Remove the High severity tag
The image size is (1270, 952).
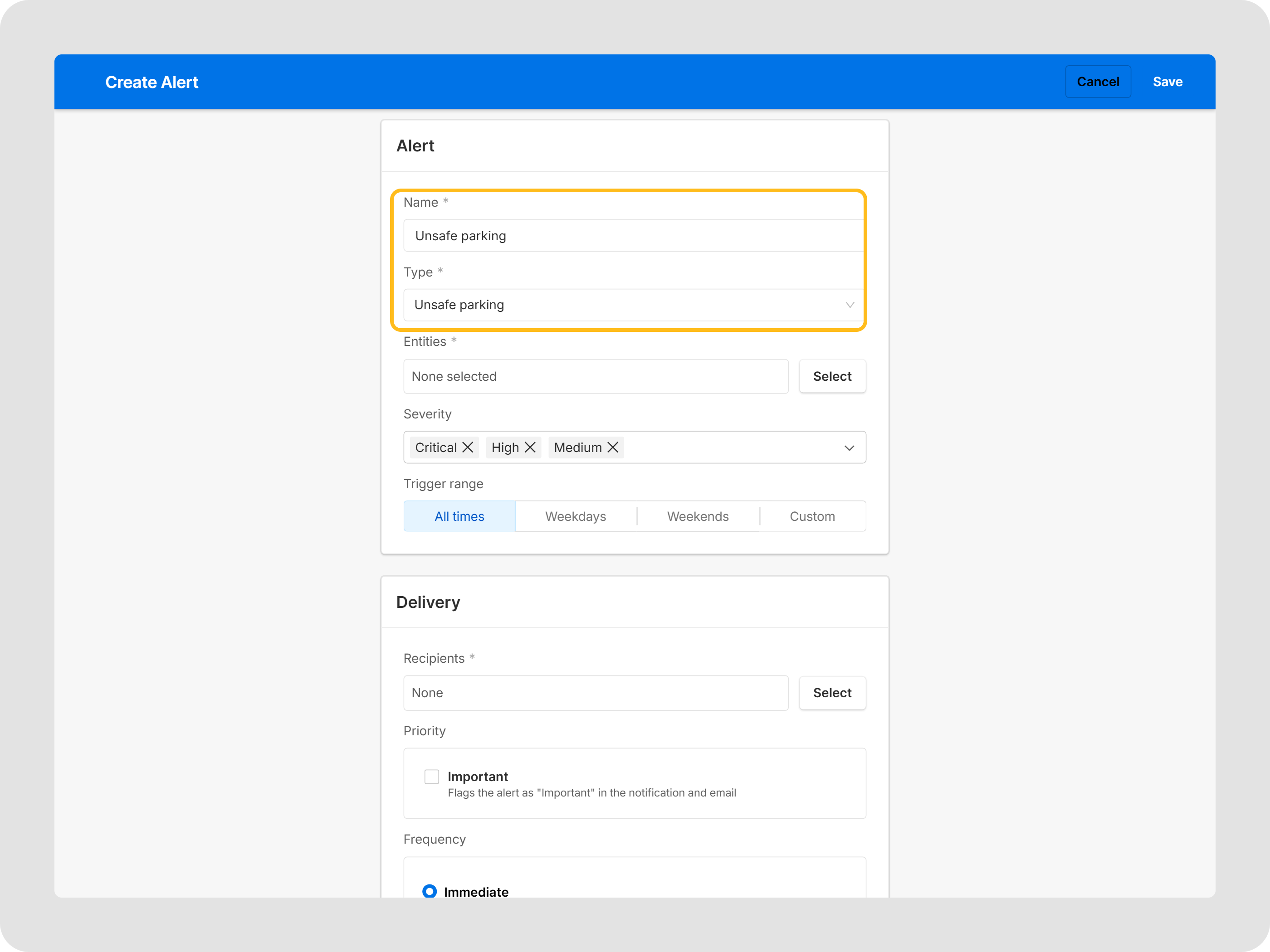pyautogui.click(x=530, y=447)
